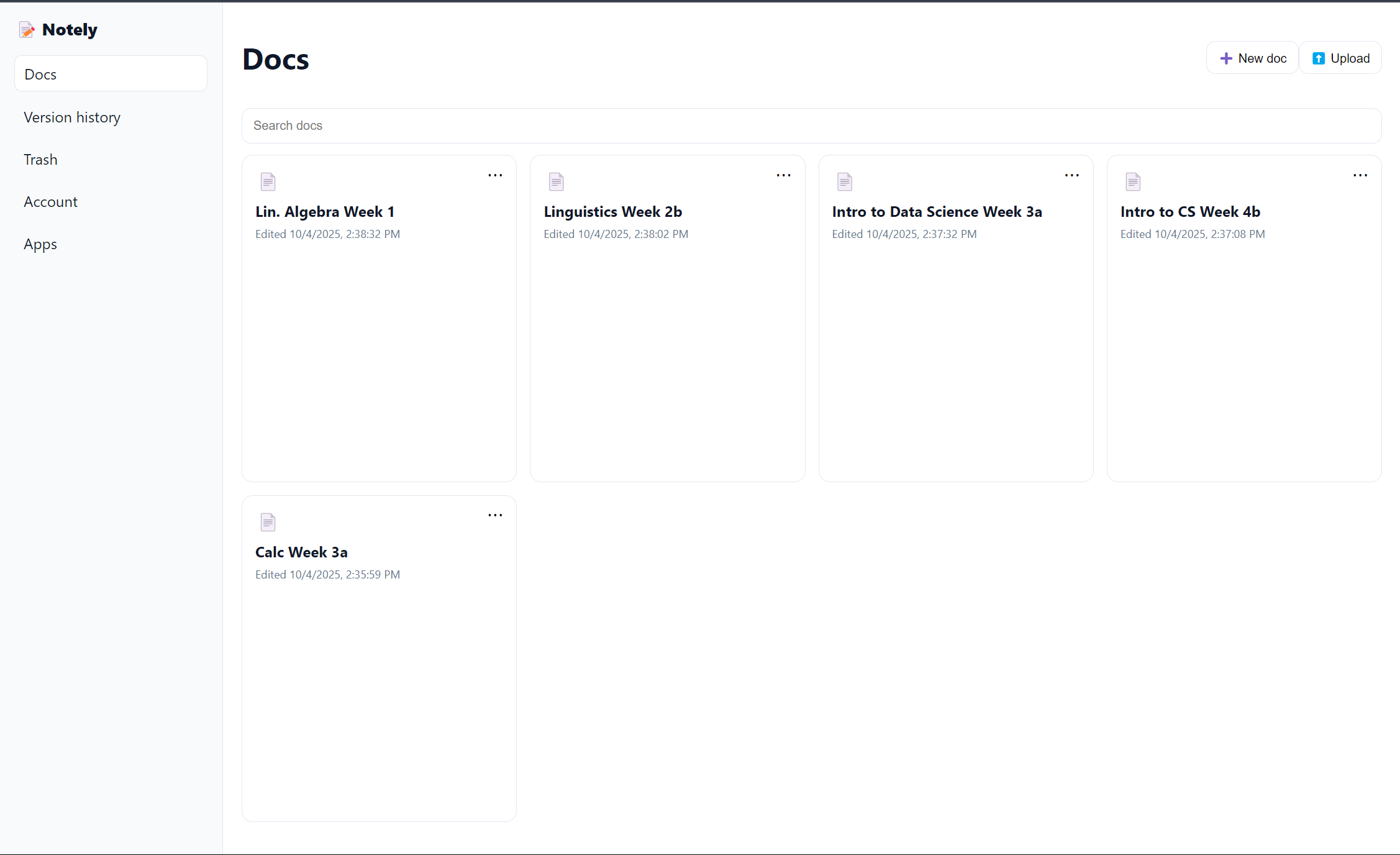Click the Lin. Algebra Week 1 document icon
Image resolution: width=1400 pixels, height=855 pixels.
tap(268, 181)
